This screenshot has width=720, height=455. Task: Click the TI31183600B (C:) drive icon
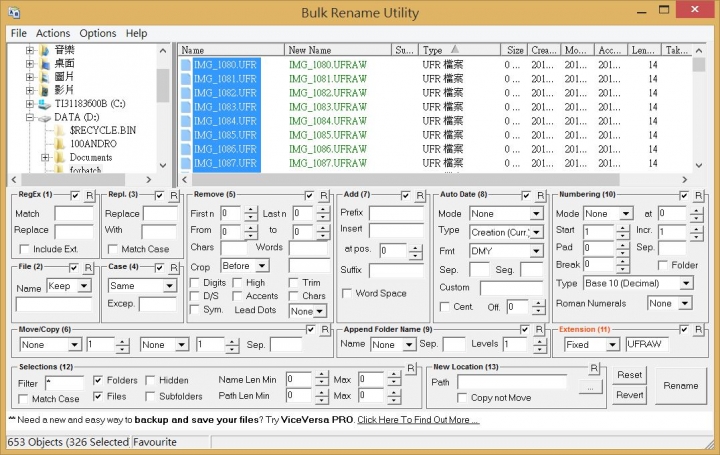coord(44,104)
